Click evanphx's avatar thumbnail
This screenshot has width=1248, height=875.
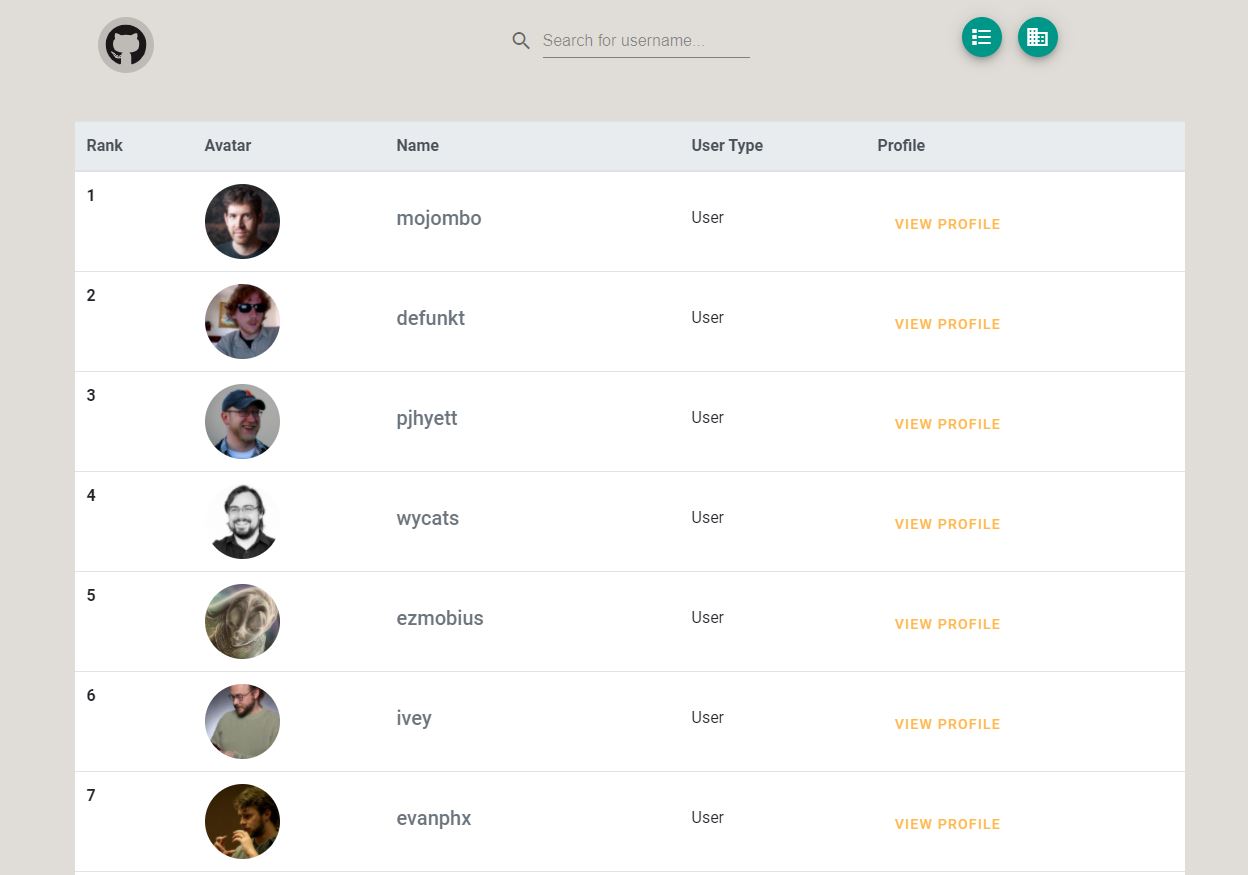coord(242,821)
